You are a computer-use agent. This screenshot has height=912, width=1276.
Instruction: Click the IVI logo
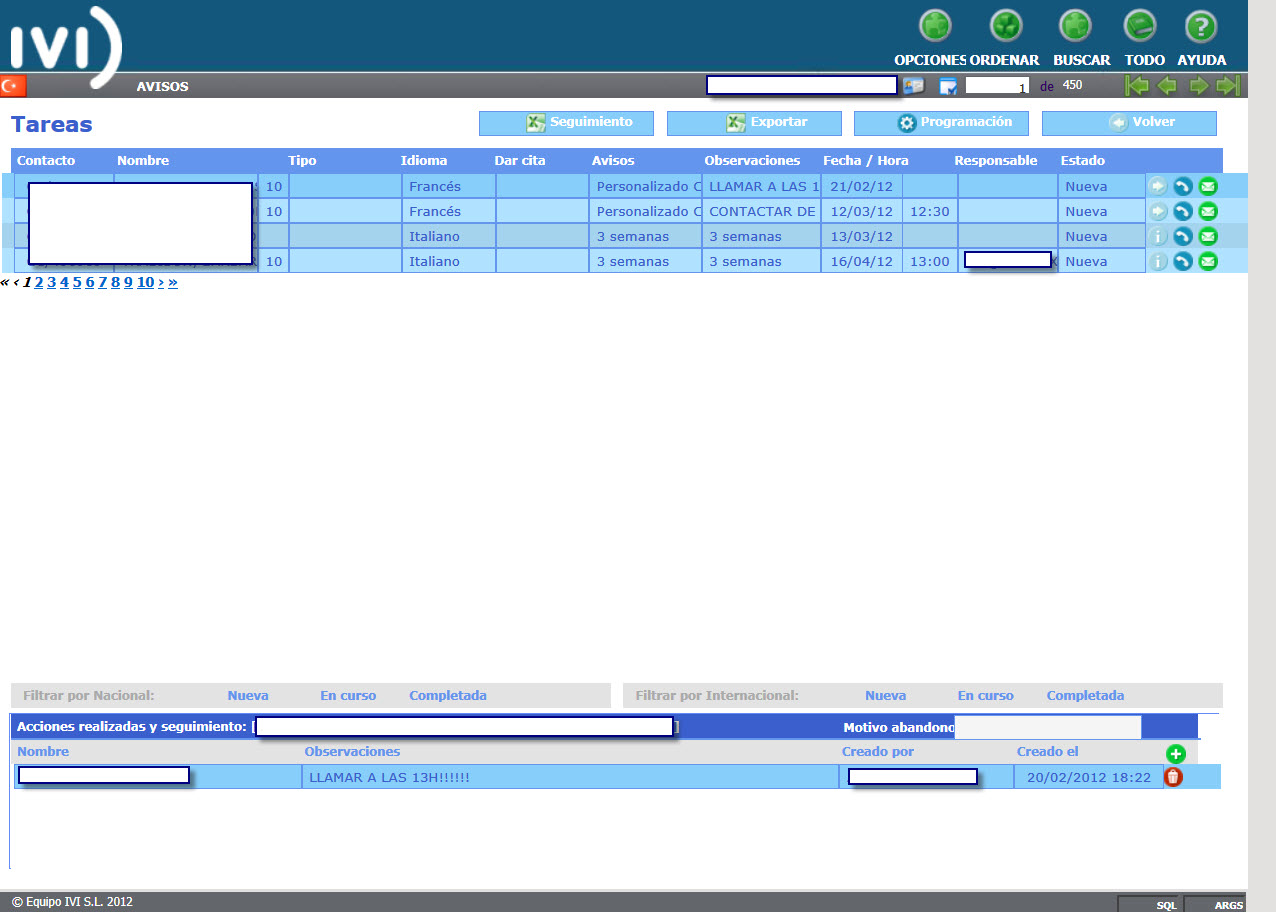pos(65,46)
